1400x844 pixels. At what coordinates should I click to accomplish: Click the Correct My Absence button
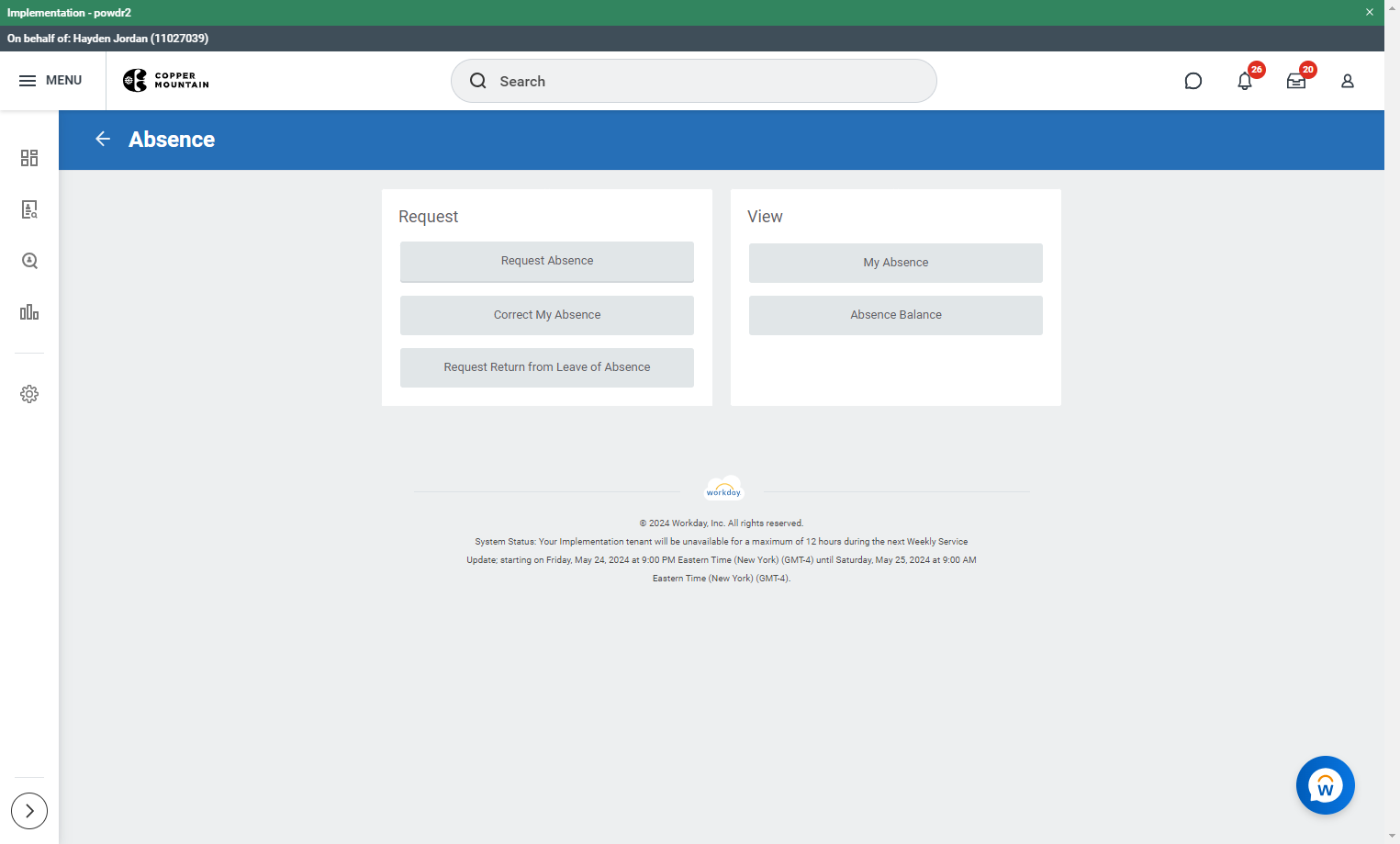(547, 315)
